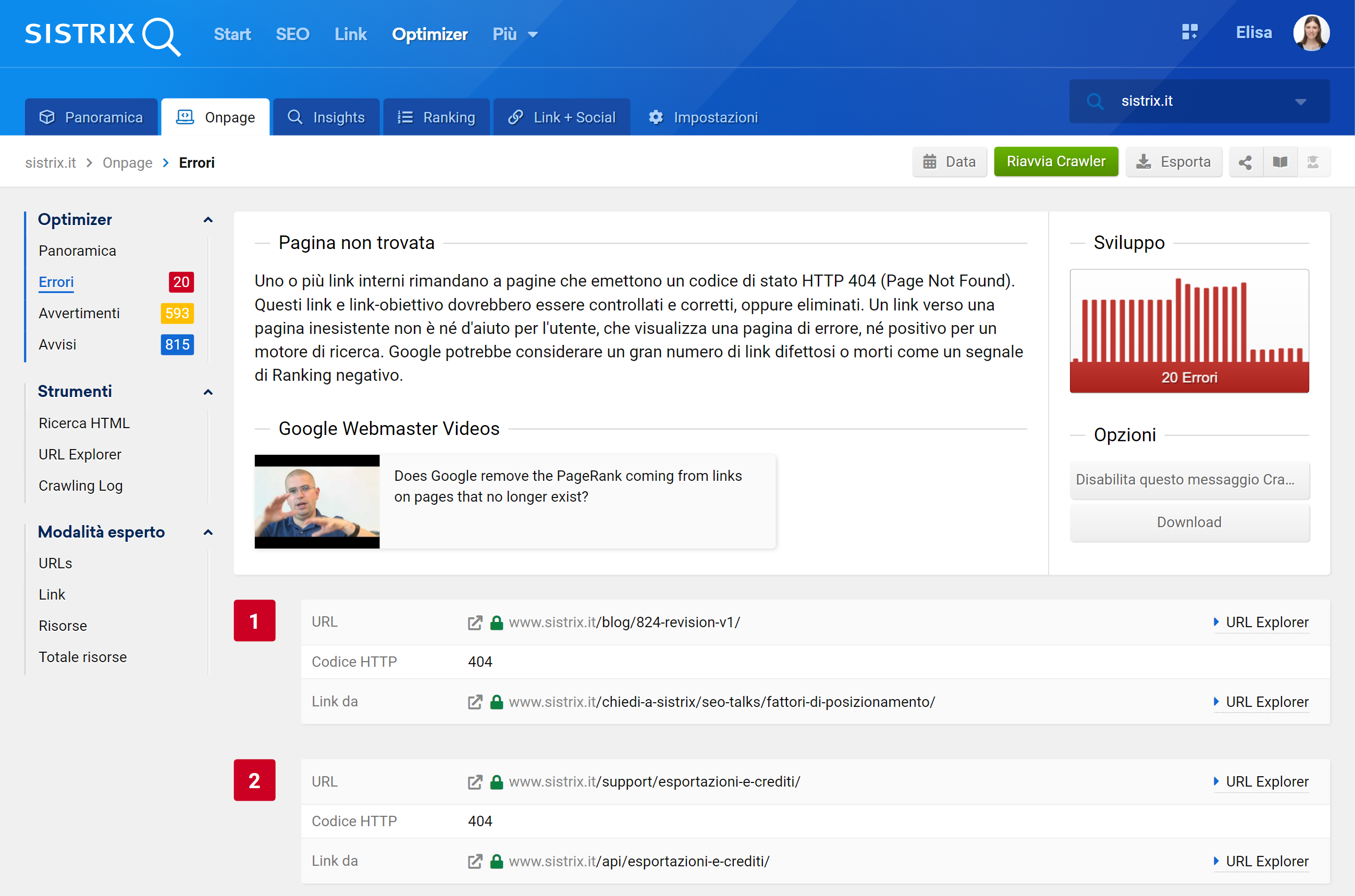The width and height of the screenshot is (1355, 896).
Task: Click lock icon beside support/esportazioni-e-crediti
Action: point(496,782)
